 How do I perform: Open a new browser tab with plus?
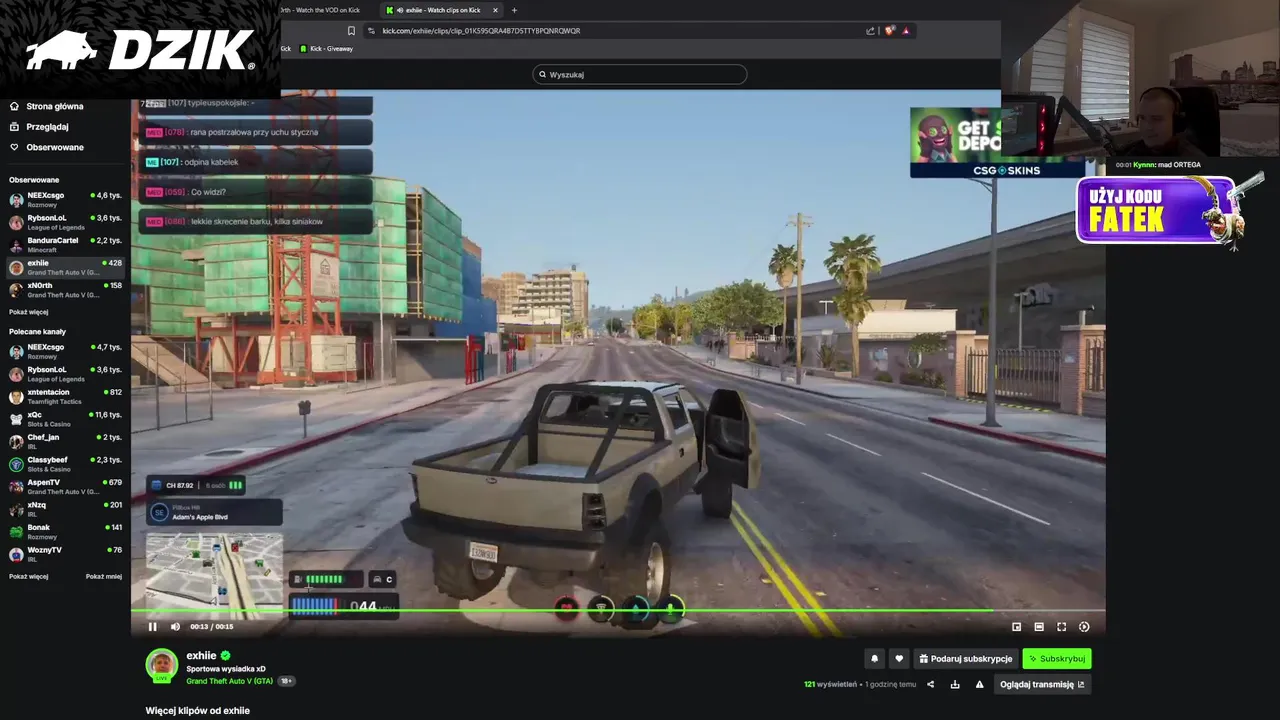(x=514, y=10)
